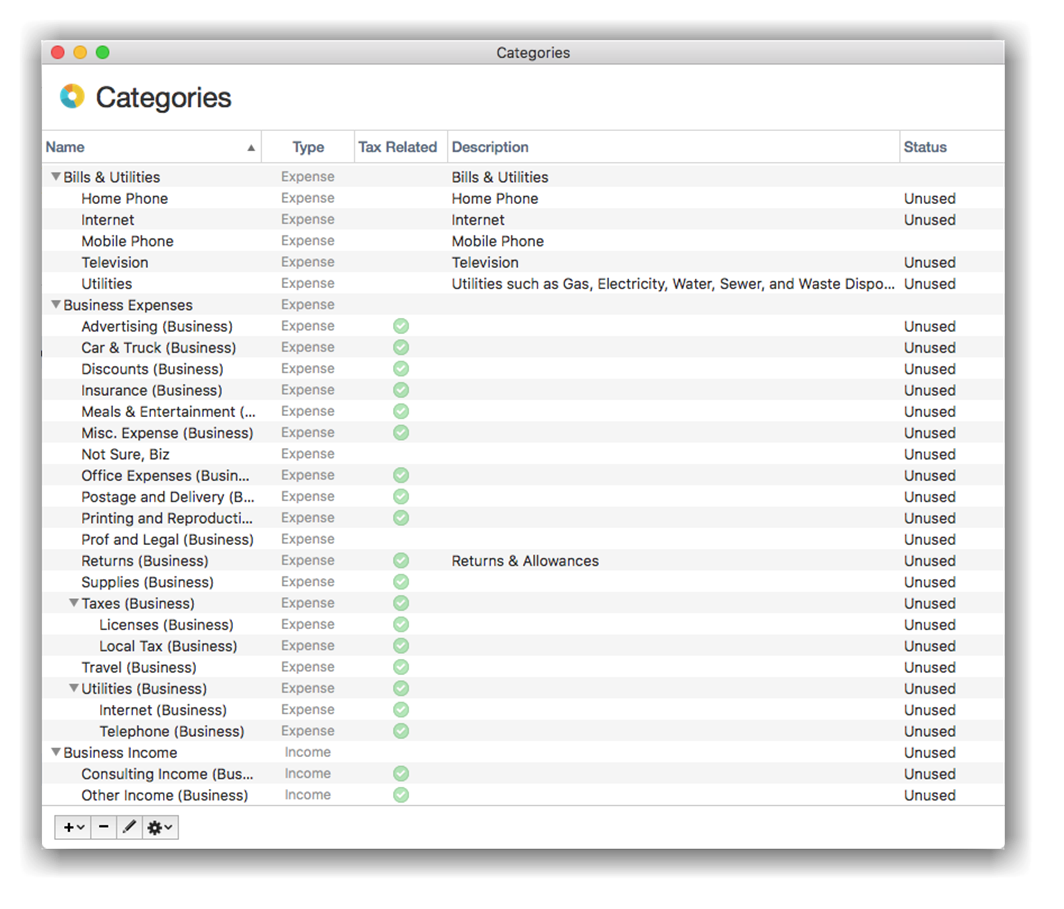Toggle tax-related check on Consulting Income row

coord(401,774)
